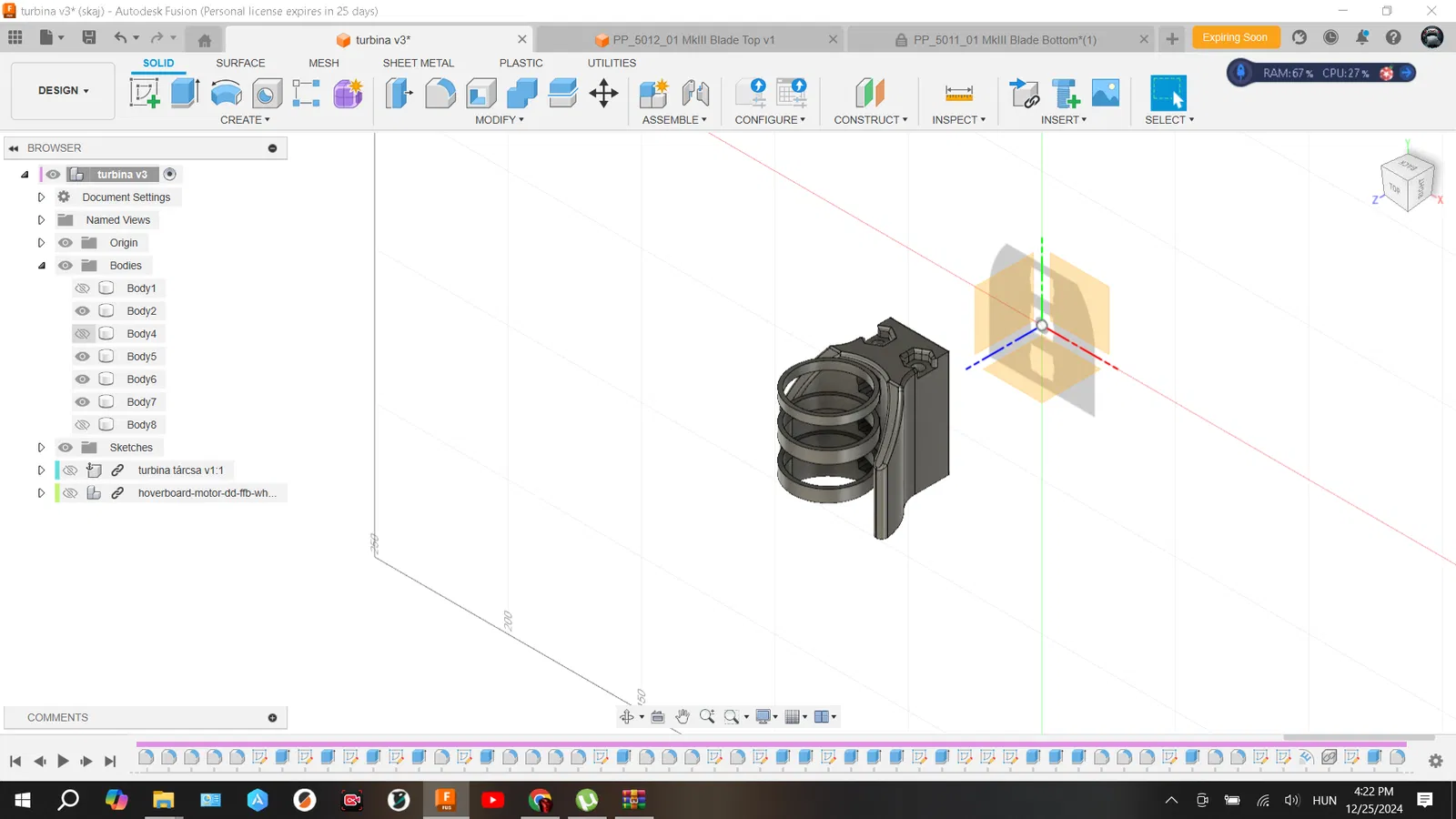Click the Expiring Soon button
Screen dimensions: 1456x819
1235,37
